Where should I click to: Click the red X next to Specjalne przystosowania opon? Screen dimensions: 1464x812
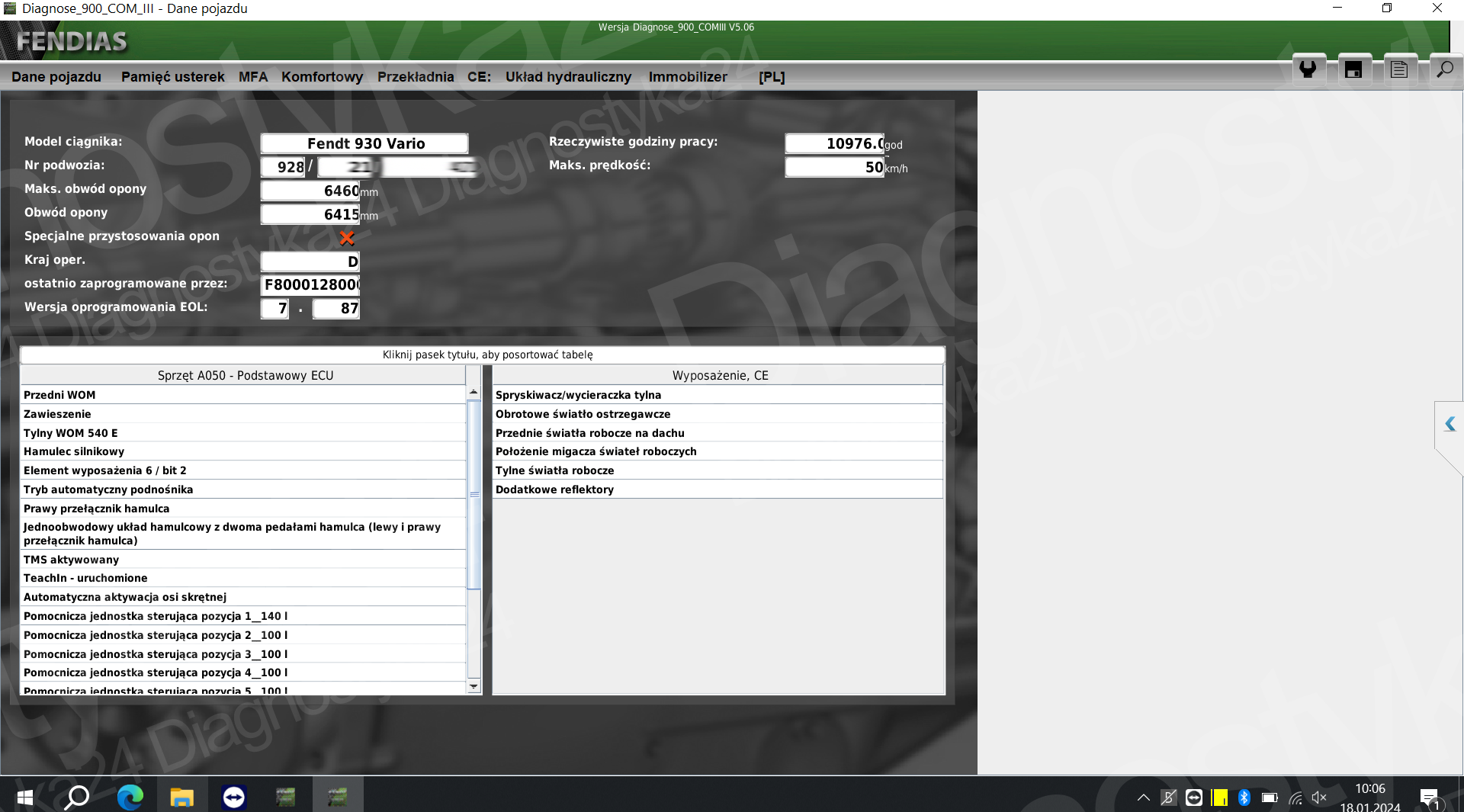tap(347, 238)
